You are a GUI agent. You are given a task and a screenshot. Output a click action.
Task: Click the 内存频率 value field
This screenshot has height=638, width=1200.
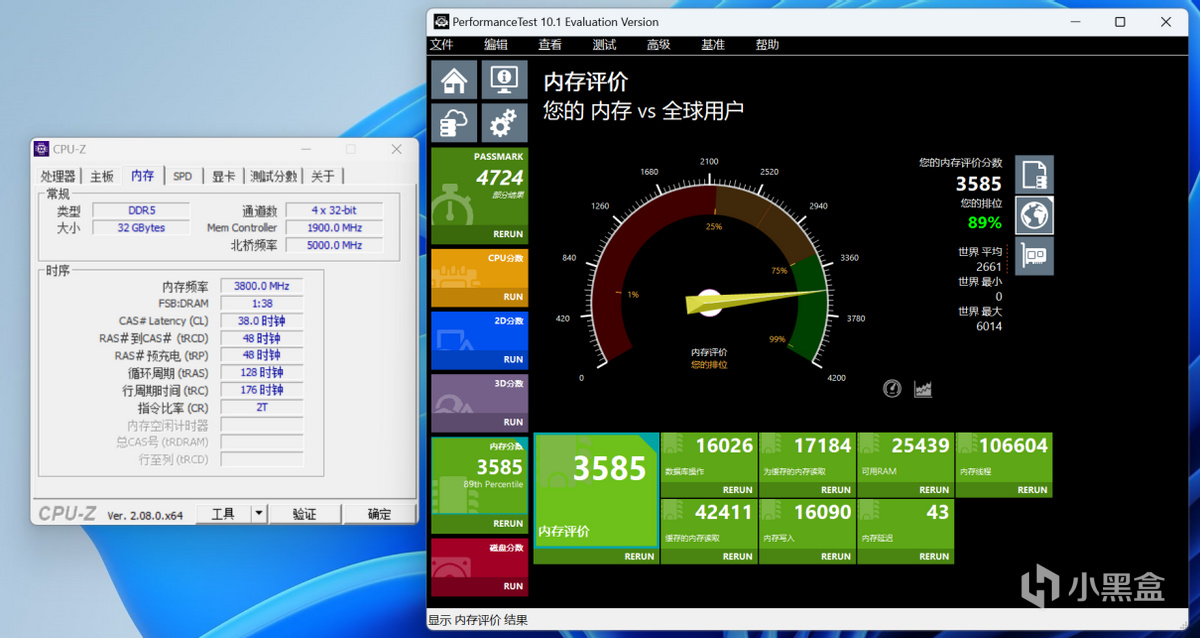261,286
